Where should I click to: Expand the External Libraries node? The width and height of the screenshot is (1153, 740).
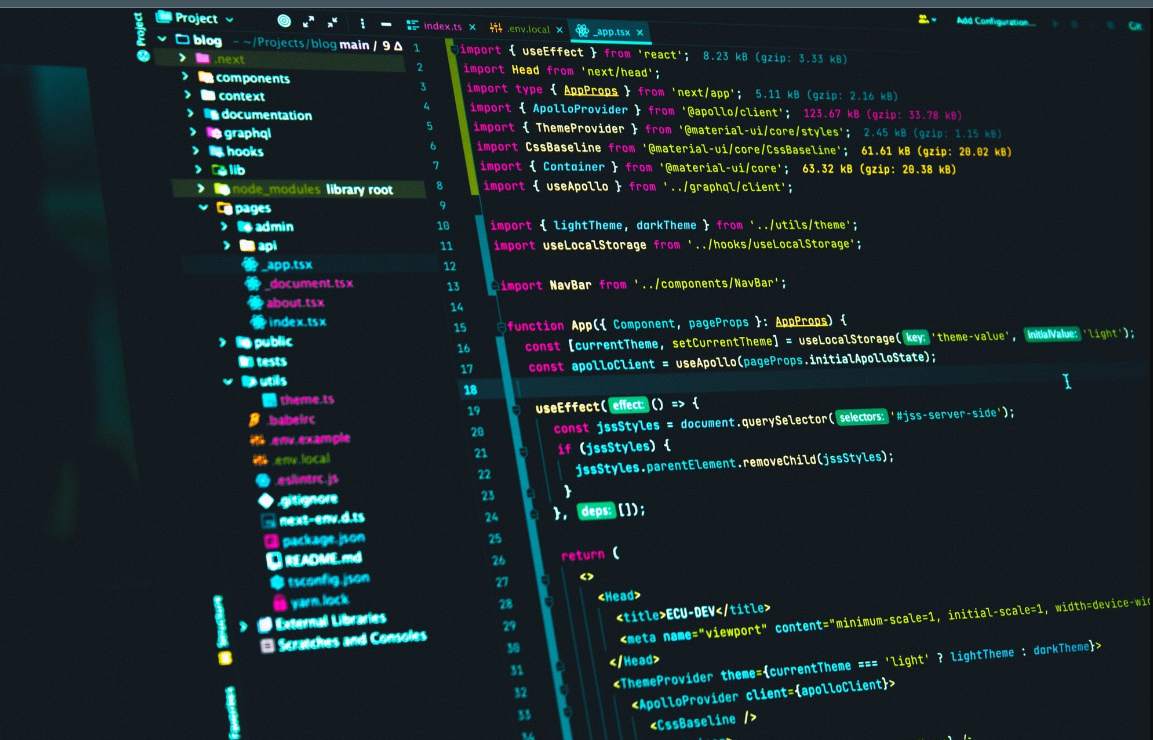pos(243,627)
